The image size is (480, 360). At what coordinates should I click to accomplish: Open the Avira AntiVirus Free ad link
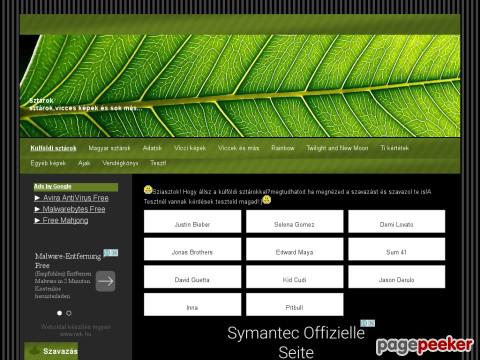click(71, 198)
